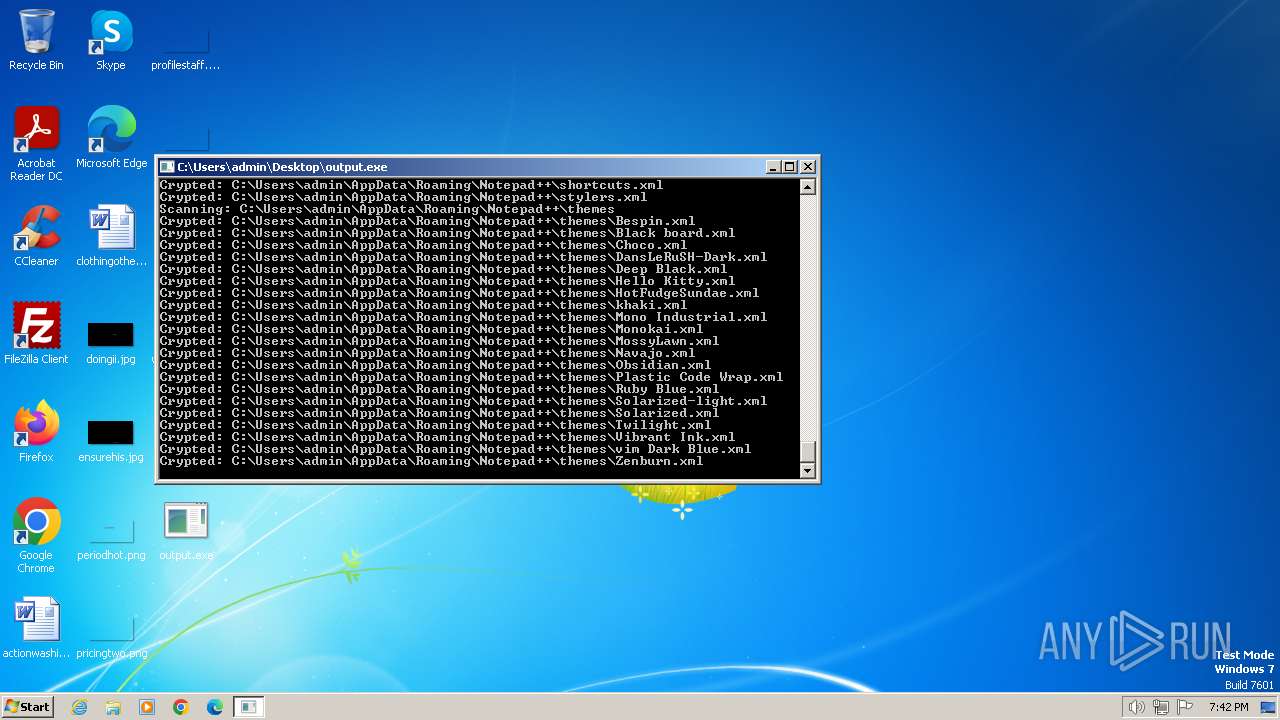
Task: Select the actionwashi Word document
Action: pos(36,628)
